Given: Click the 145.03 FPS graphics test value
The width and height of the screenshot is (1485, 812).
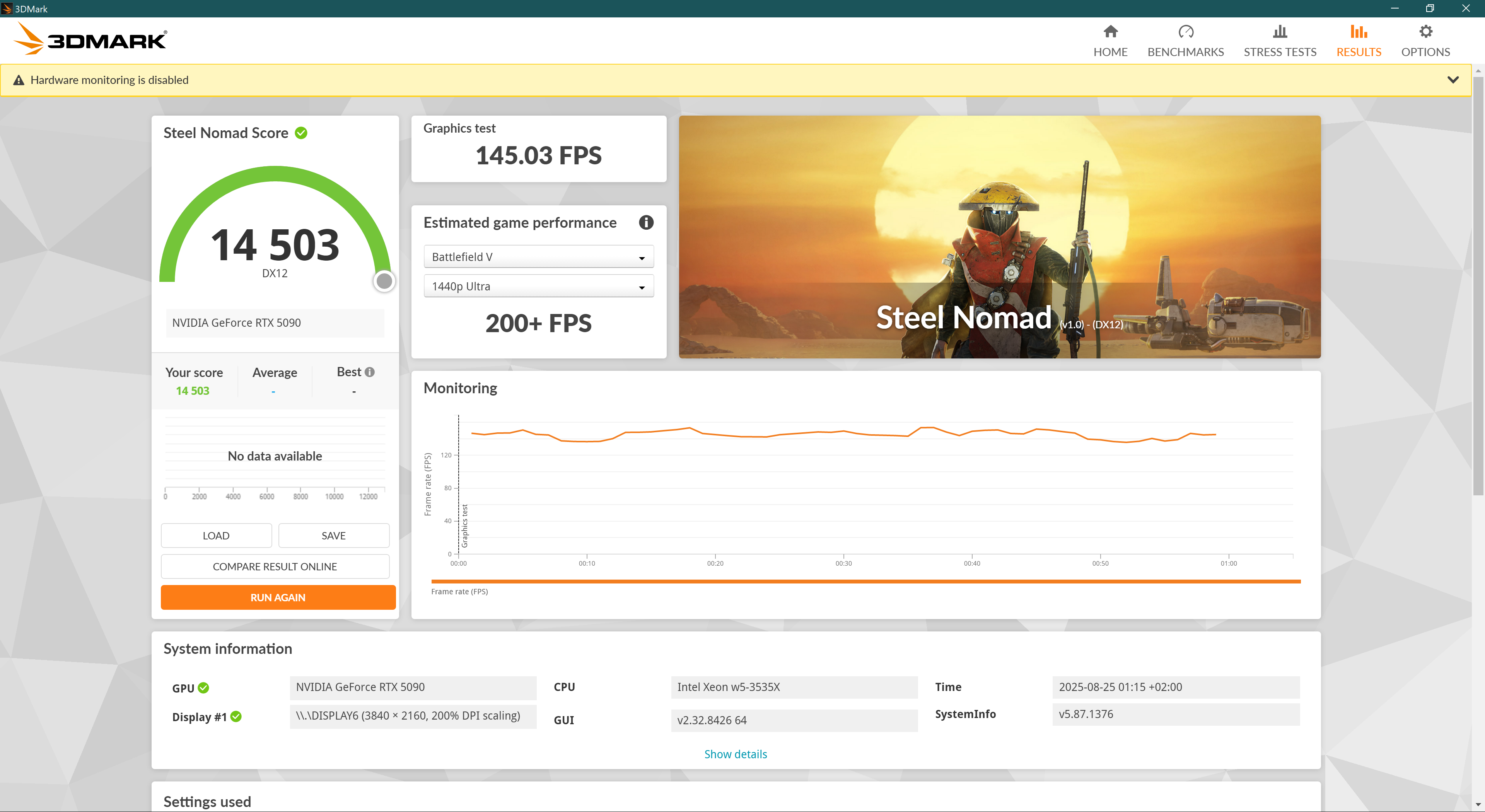Looking at the screenshot, I should [x=538, y=155].
